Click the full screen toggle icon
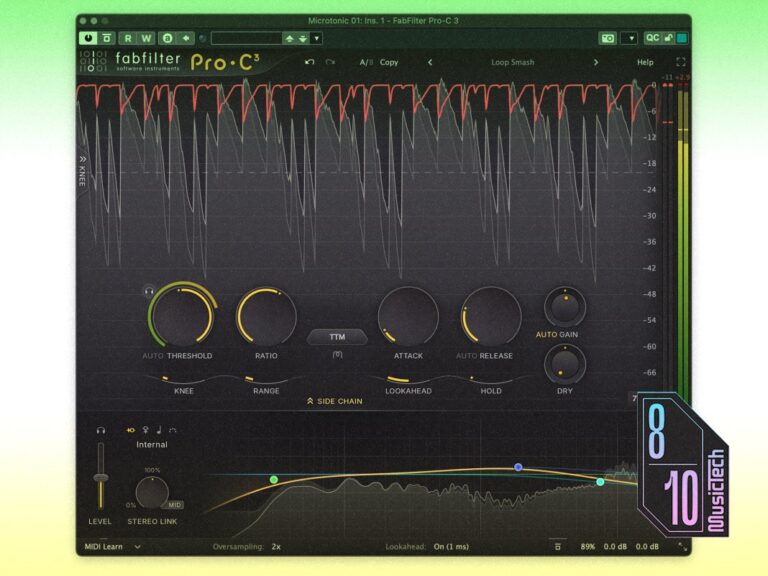Image resolution: width=768 pixels, height=576 pixels. [x=680, y=62]
